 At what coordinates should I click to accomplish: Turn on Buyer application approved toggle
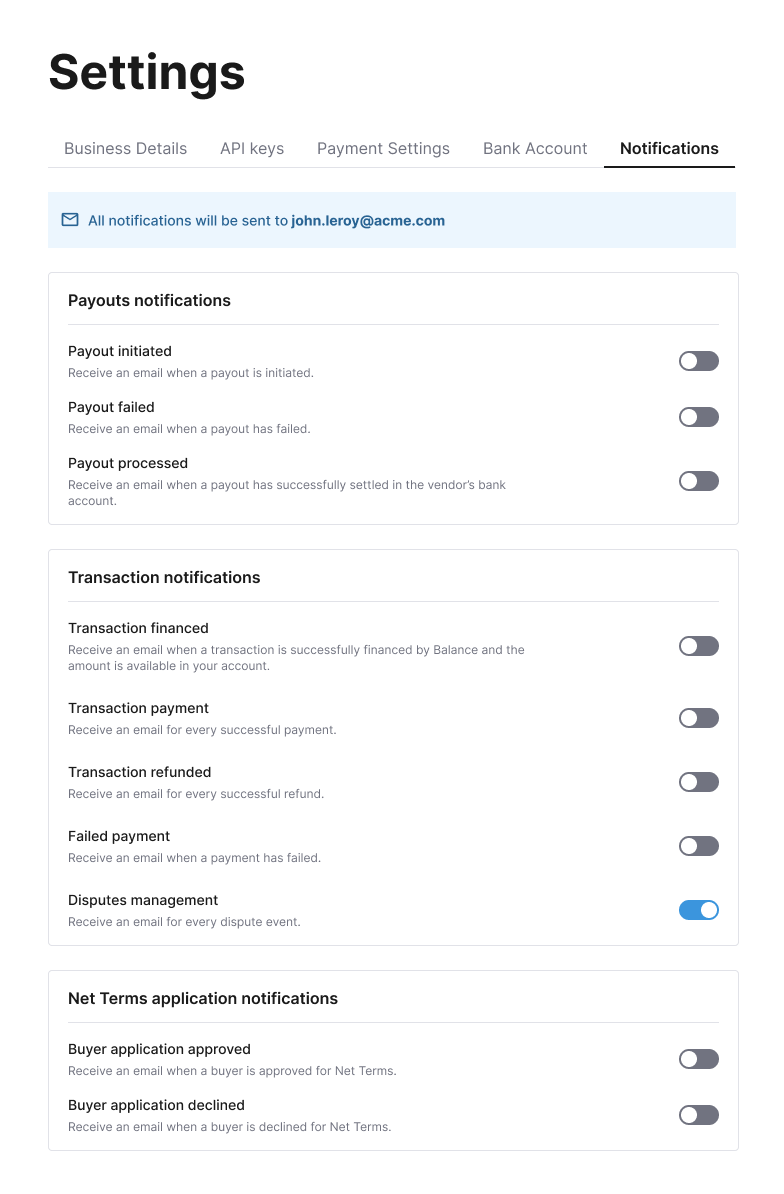point(699,1059)
